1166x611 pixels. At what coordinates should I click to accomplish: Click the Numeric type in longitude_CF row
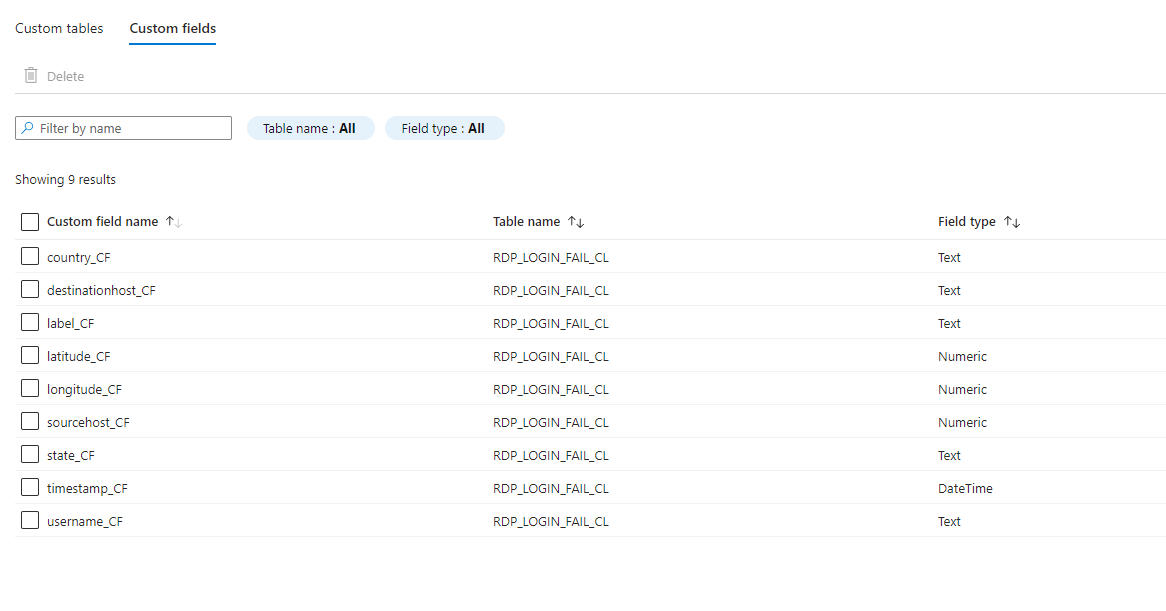(x=962, y=389)
